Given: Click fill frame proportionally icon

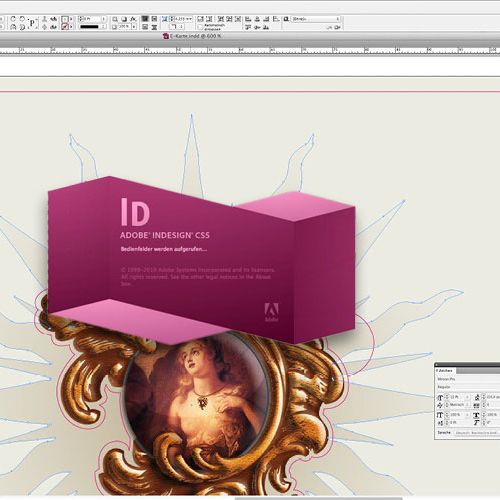Looking at the screenshot, I should point(200,19).
